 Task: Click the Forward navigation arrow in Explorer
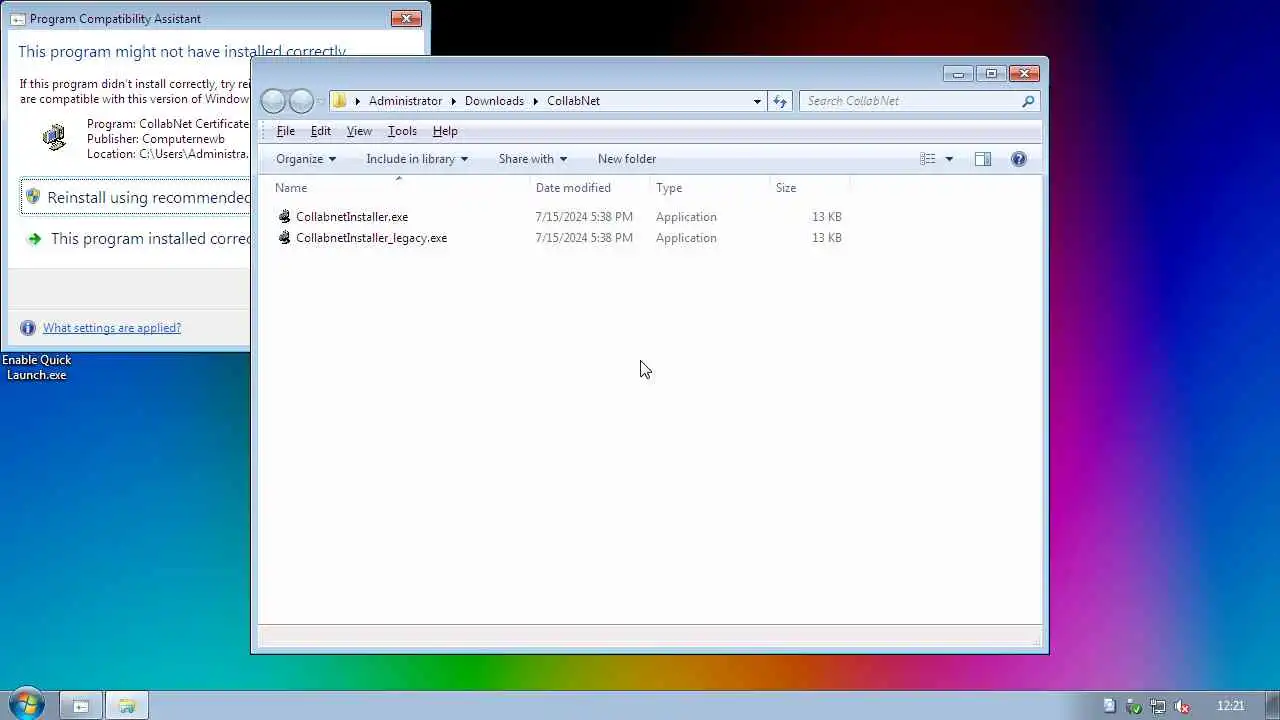click(301, 101)
